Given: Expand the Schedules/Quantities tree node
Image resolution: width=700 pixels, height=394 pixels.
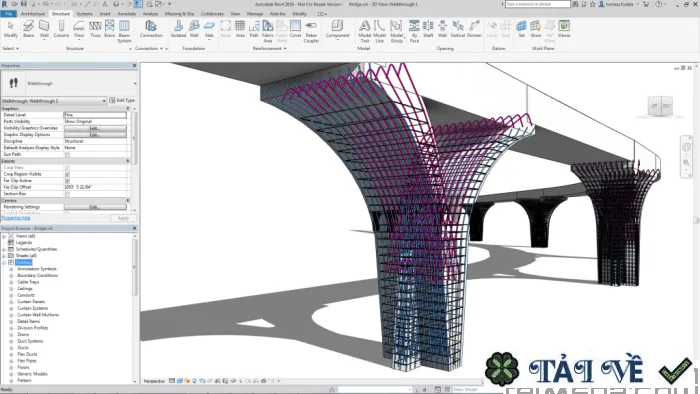Looking at the screenshot, I should tap(4, 249).
